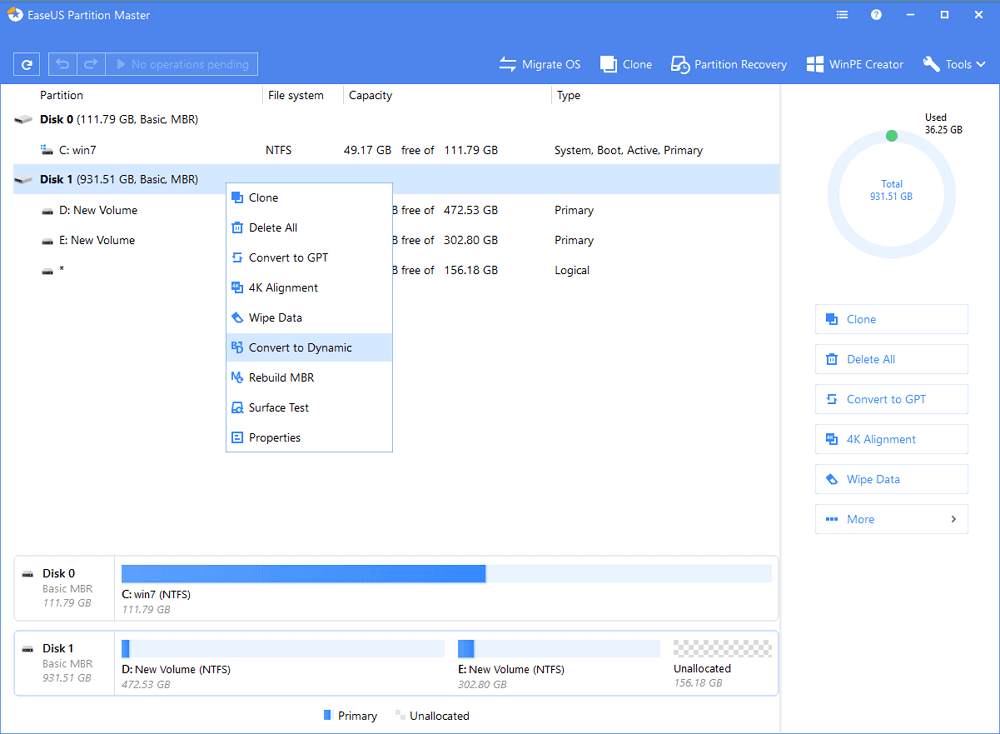Click Convert to GPT icon in context menu
The height and width of the screenshot is (734, 1000).
pos(237,258)
